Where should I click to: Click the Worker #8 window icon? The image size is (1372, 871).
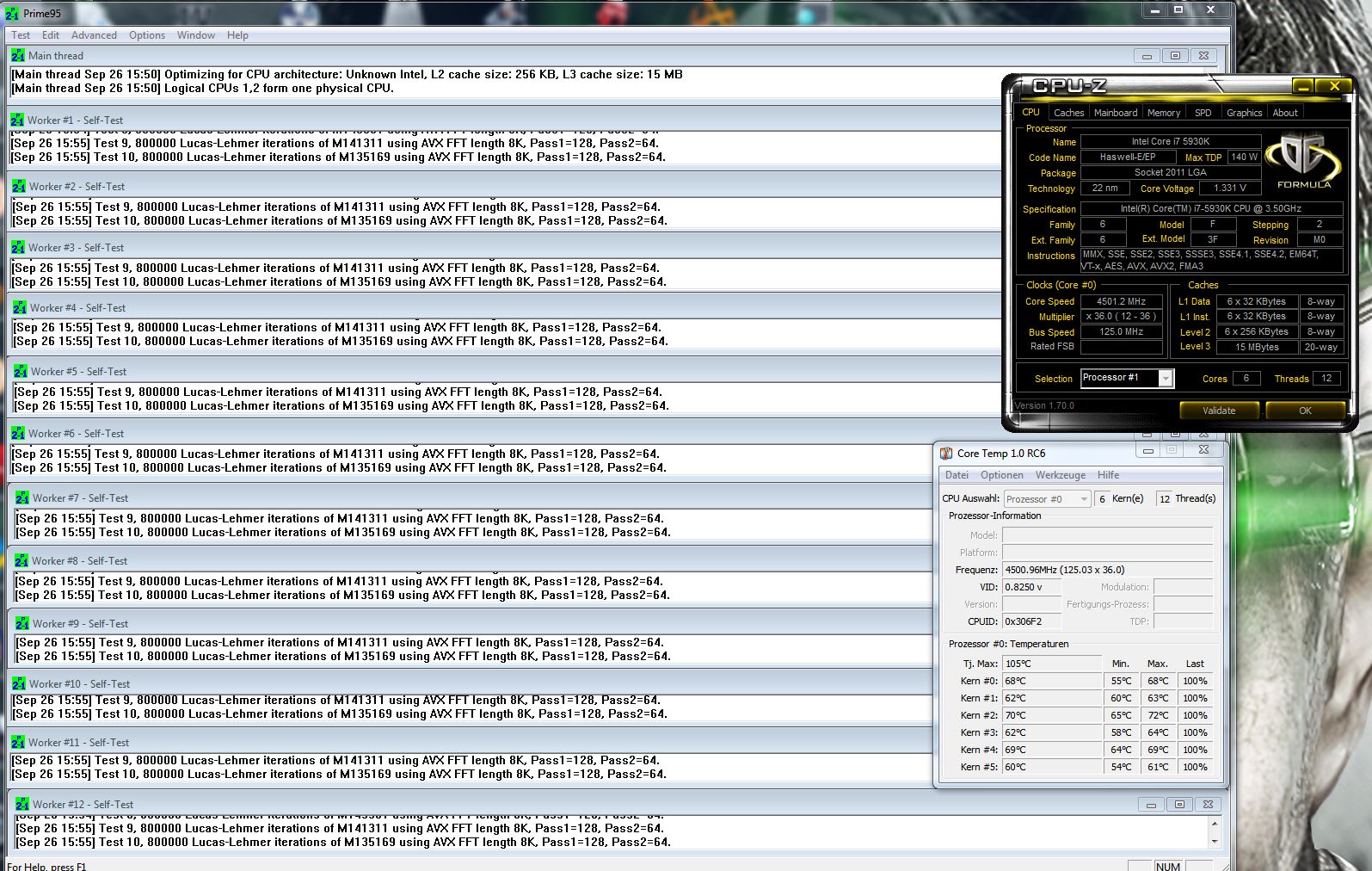[22, 560]
